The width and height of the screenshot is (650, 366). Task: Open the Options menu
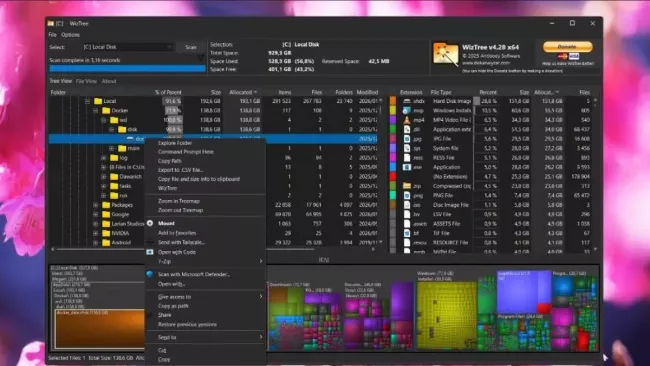(x=70, y=35)
